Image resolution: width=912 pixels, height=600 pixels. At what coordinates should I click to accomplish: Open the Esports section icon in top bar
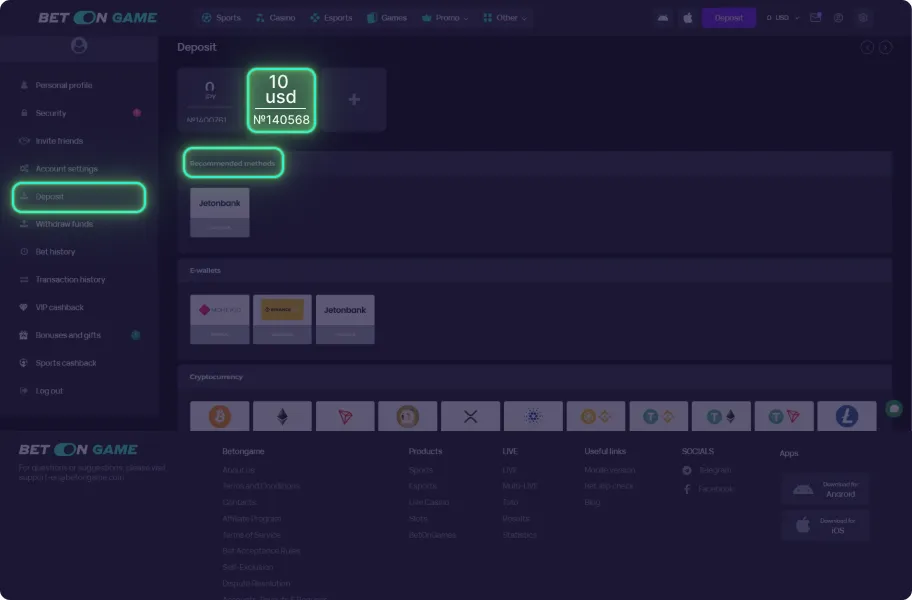[330, 17]
